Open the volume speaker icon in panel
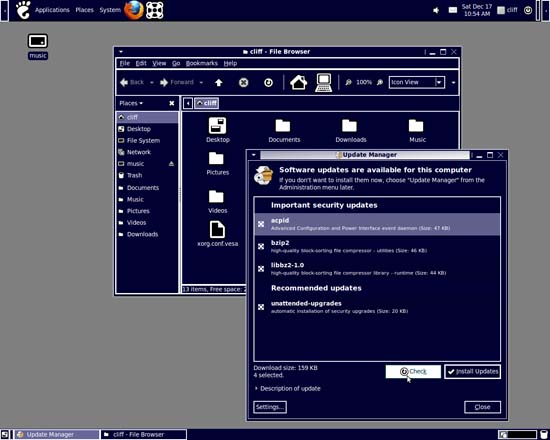 [x=436, y=11]
